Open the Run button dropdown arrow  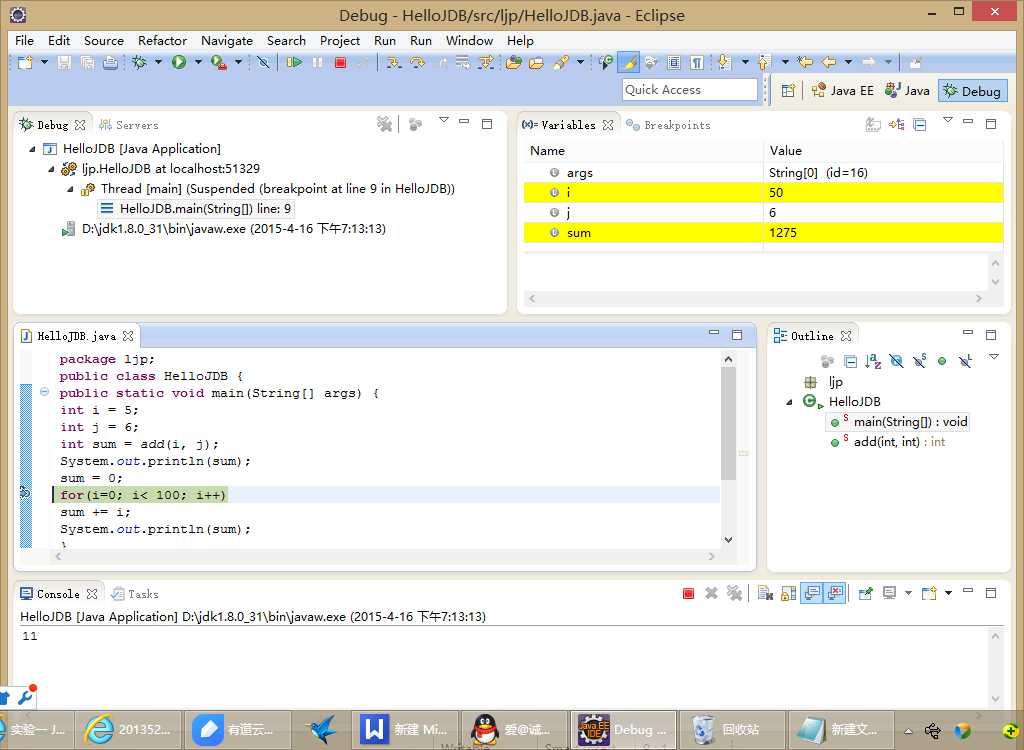(x=198, y=62)
